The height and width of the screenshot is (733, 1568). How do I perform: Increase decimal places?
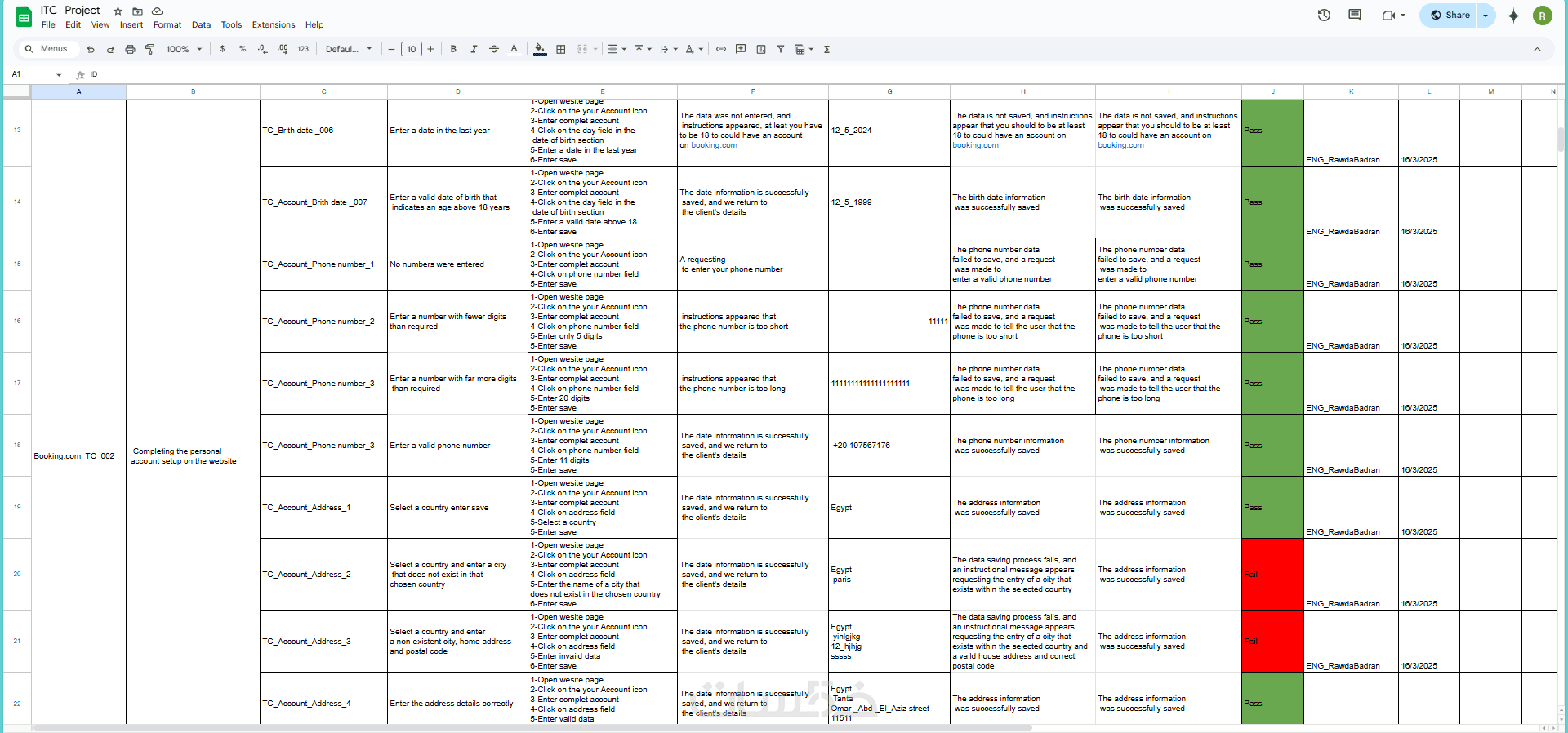[x=283, y=50]
